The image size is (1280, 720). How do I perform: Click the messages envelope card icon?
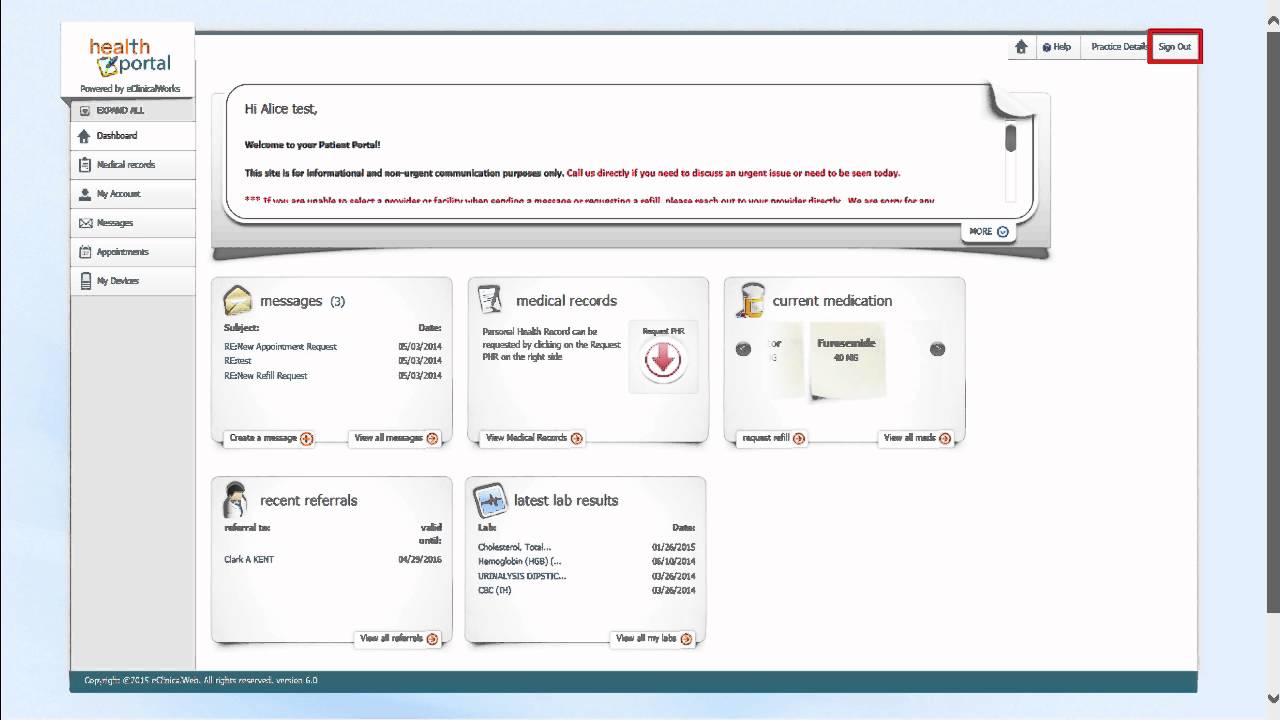click(238, 299)
